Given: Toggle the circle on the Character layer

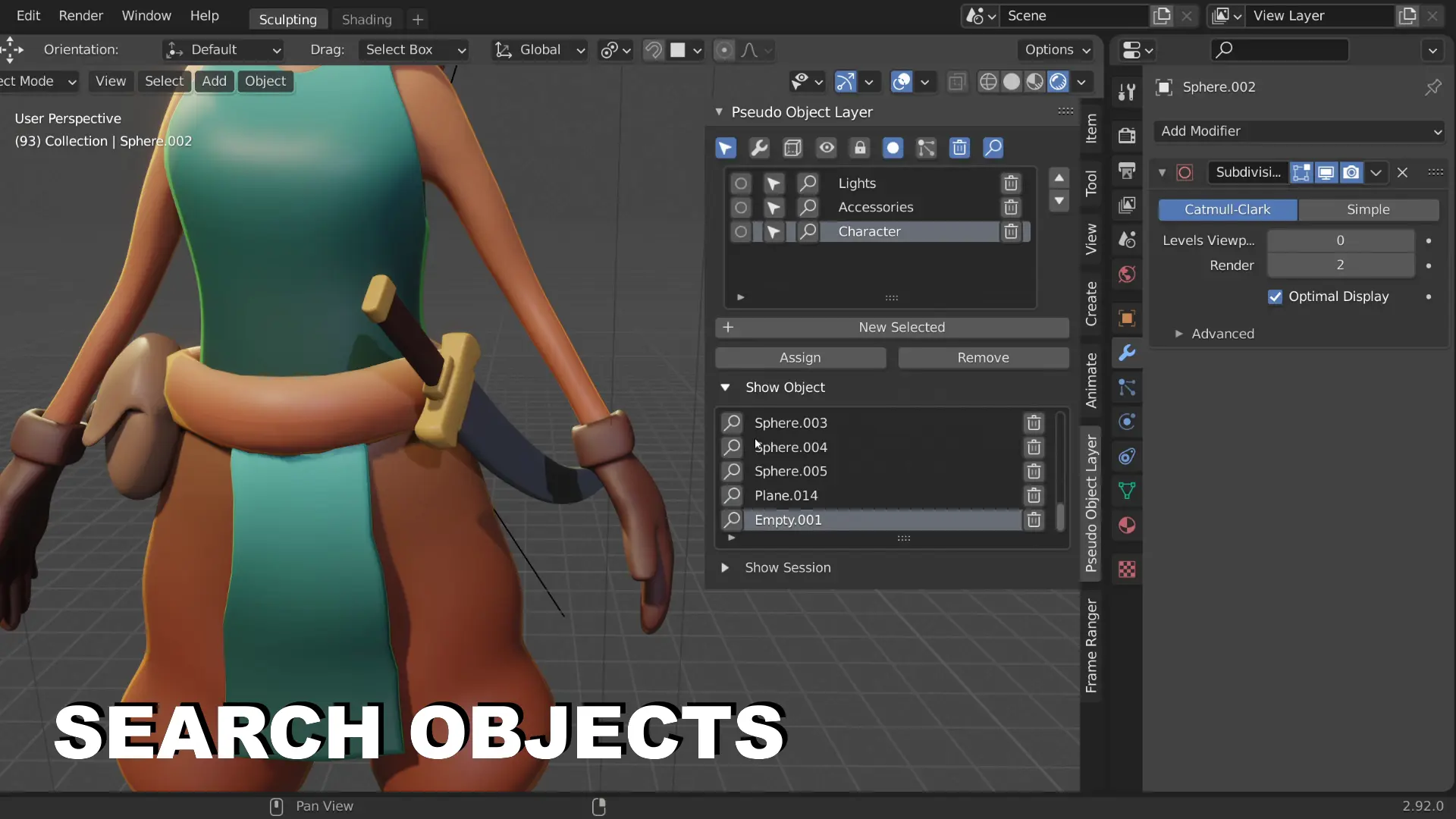Looking at the screenshot, I should point(741,232).
